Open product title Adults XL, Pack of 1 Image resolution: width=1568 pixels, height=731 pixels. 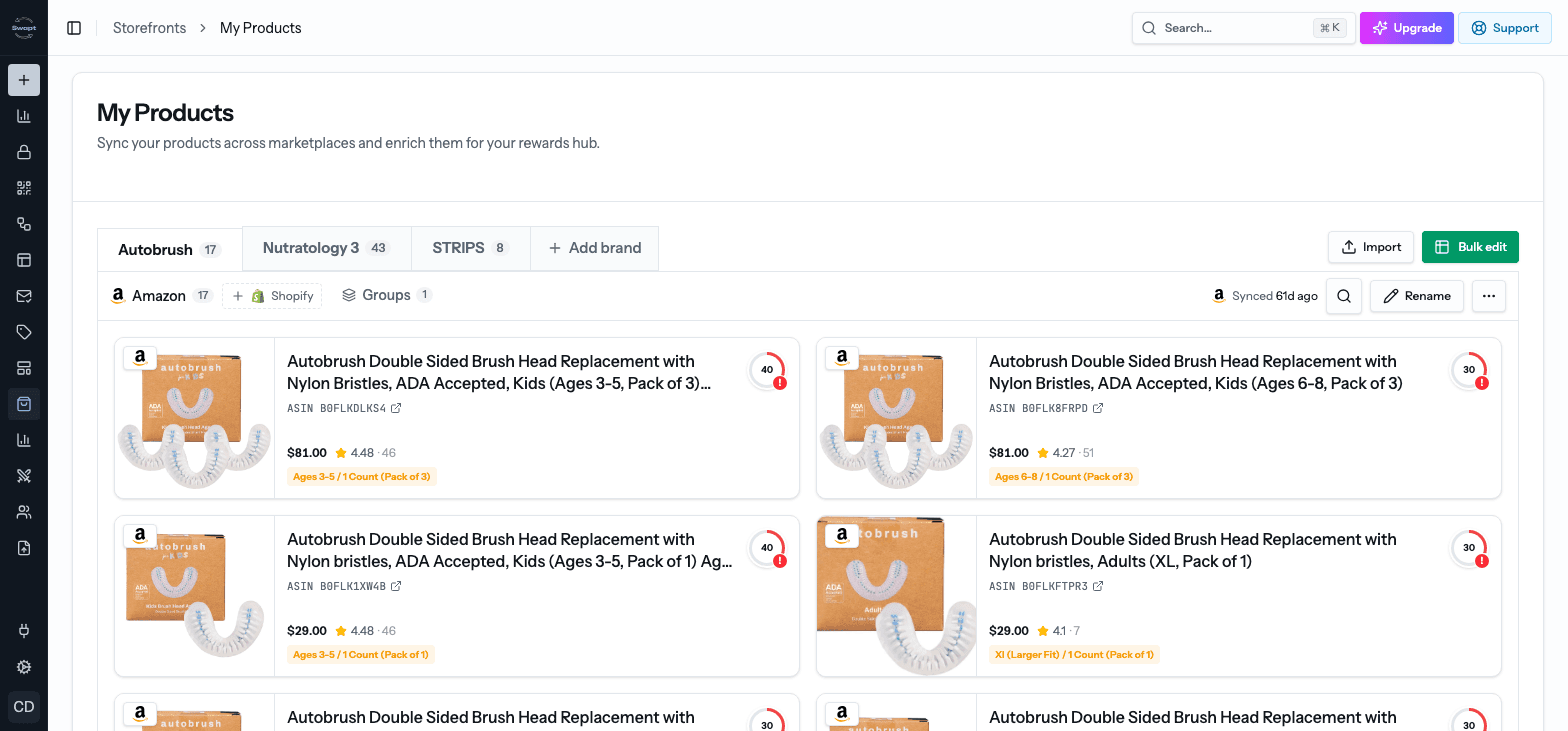(1192, 550)
